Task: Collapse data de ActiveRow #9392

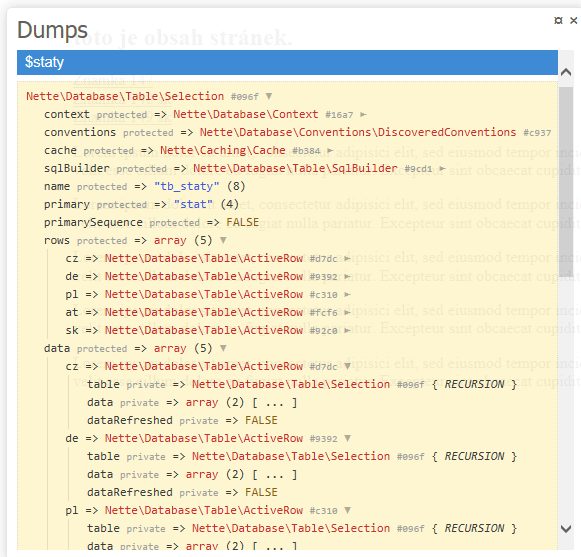Action: click(x=347, y=438)
